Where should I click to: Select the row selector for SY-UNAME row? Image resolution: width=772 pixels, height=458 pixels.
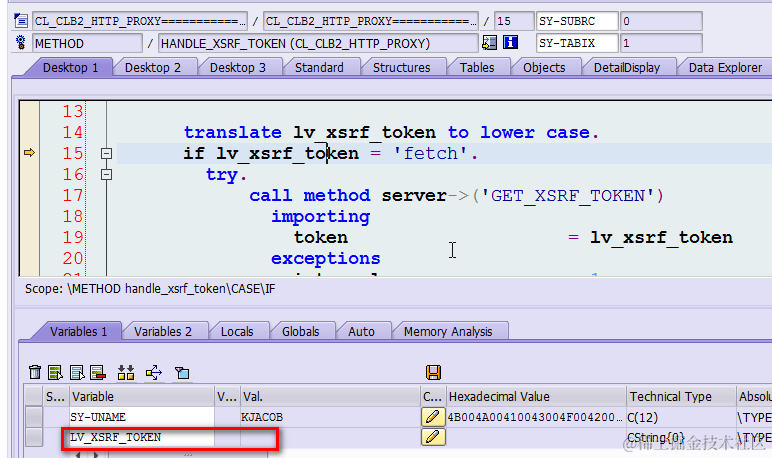pyautogui.click(x=34, y=417)
